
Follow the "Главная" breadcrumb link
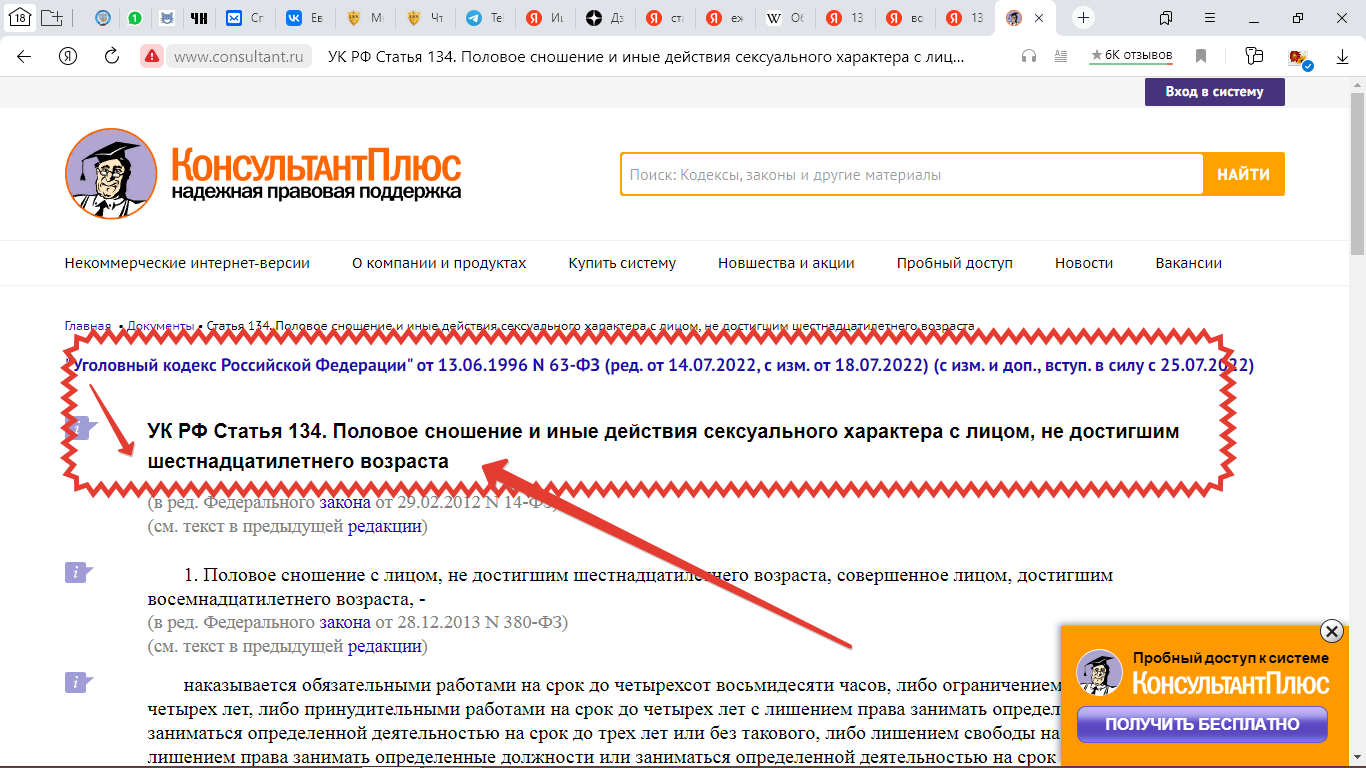(x=88, y=326)
